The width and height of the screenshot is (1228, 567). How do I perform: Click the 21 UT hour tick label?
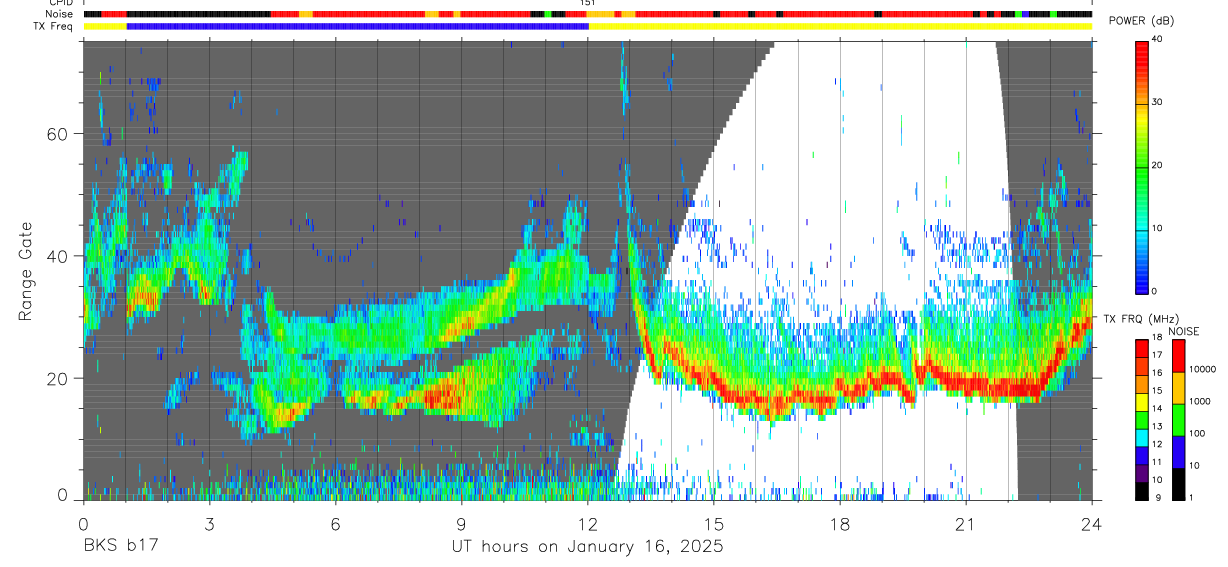965,523
